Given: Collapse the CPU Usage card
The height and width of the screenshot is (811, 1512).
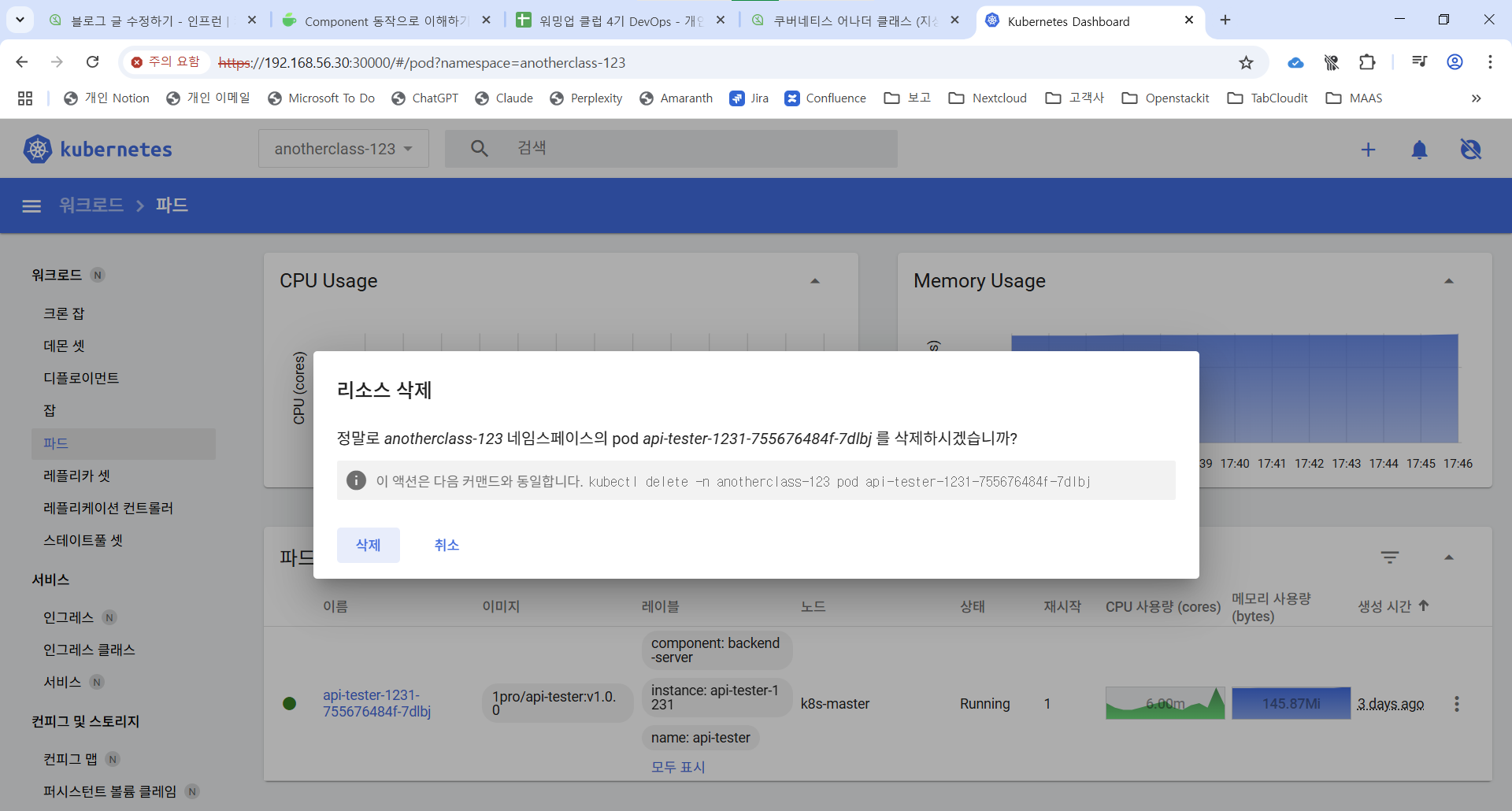Looking at the screenshot, I should click(x=815, y=281).
